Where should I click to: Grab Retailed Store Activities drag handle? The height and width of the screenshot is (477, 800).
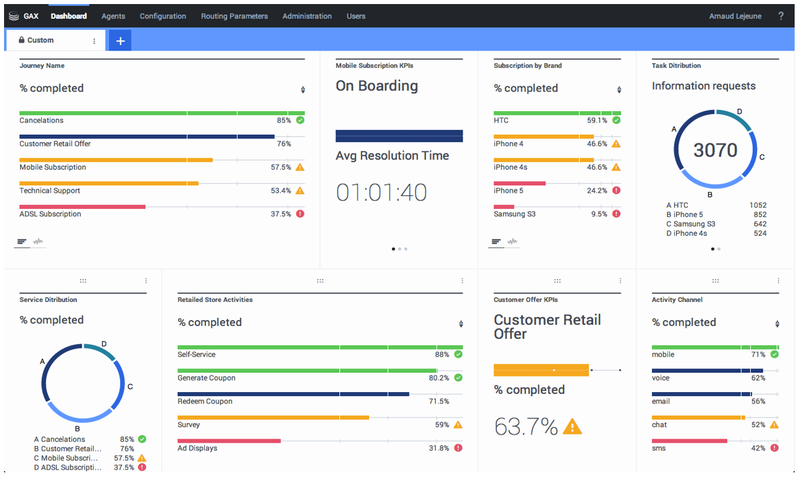320,281
